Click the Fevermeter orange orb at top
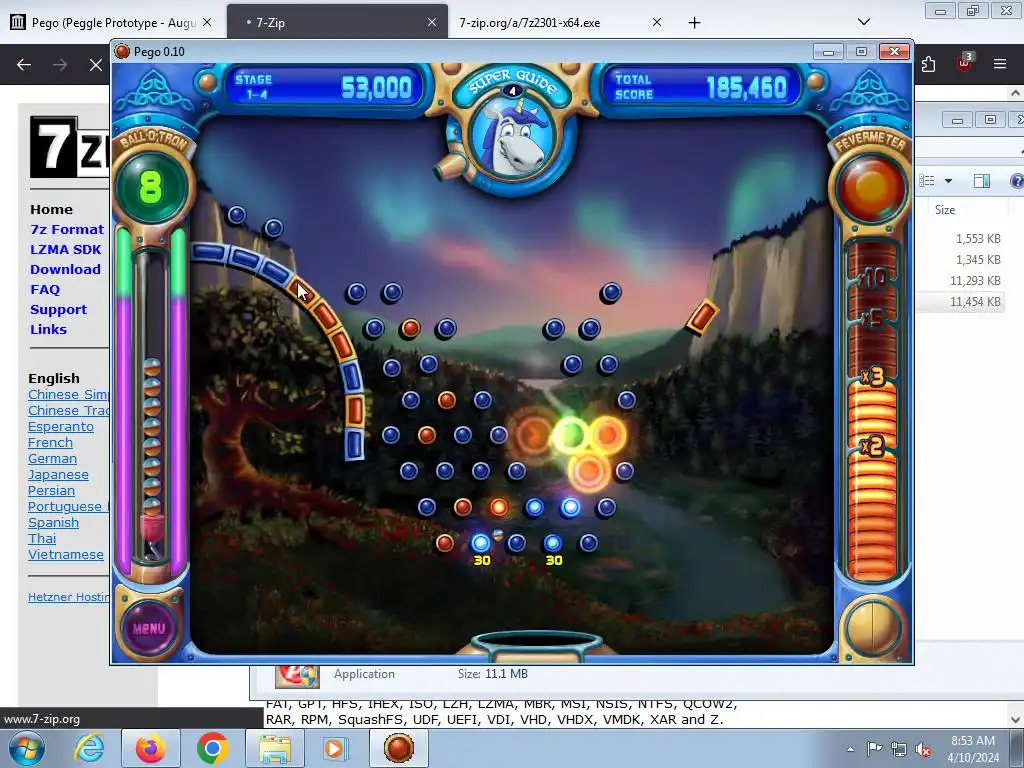 (x=871, y=188)
